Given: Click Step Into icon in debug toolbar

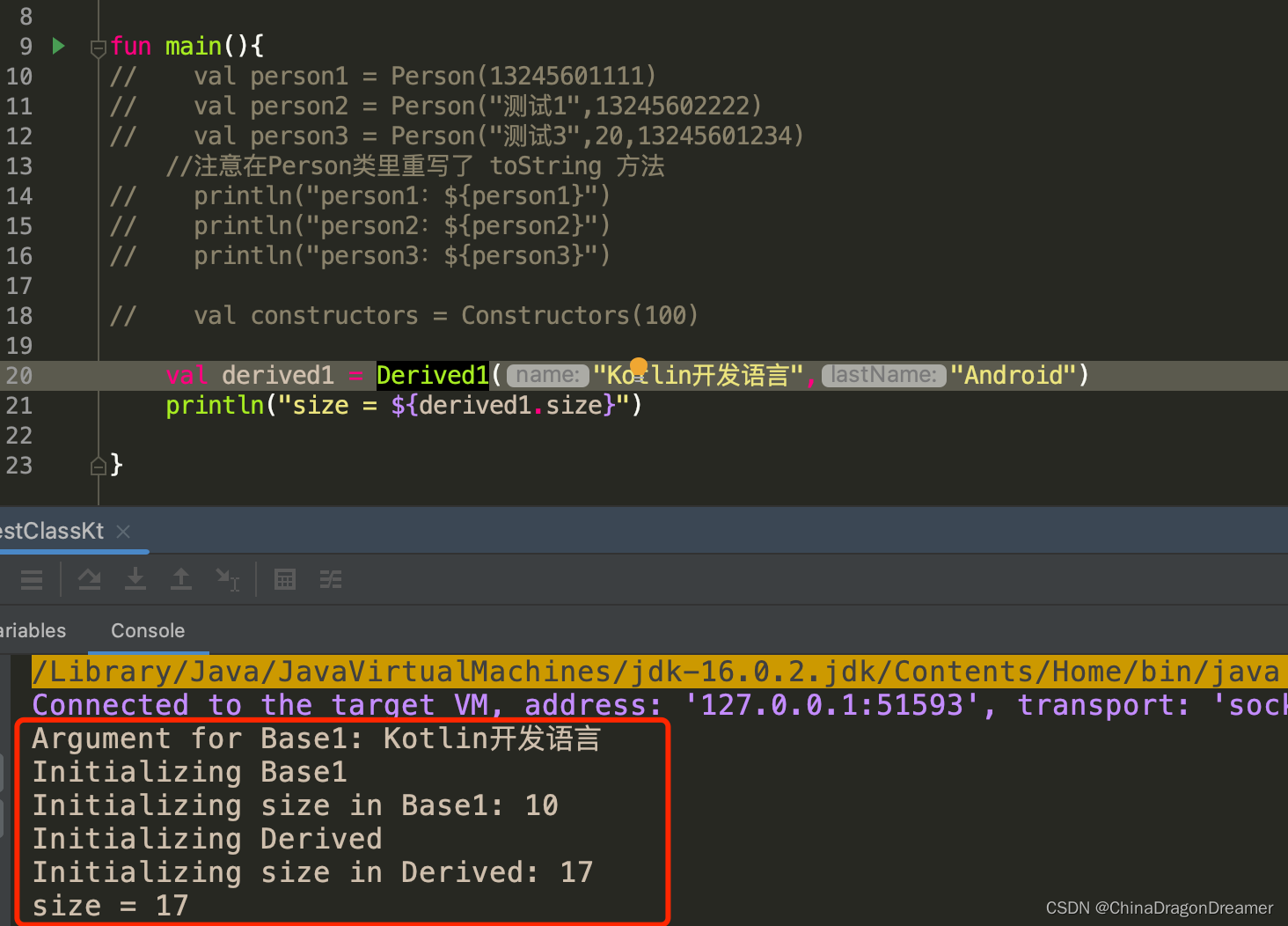Looking at the screenshot, I should (135, 579).
